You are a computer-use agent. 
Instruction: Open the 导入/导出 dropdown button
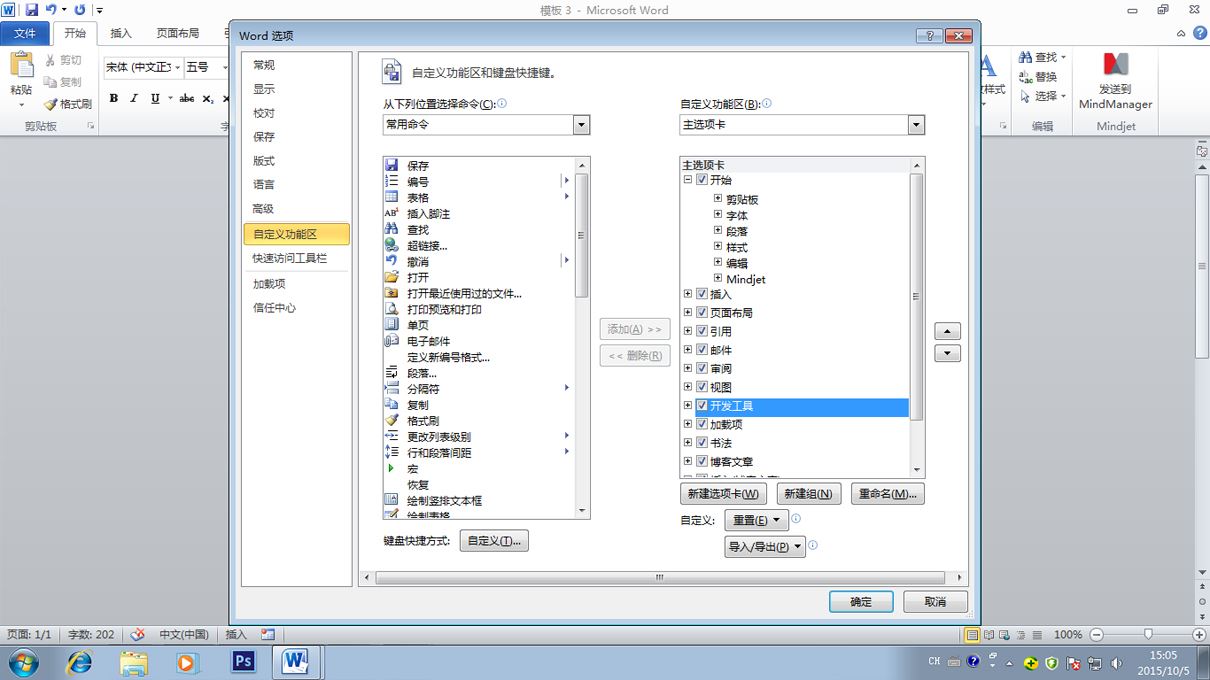(x=765, y=547)
